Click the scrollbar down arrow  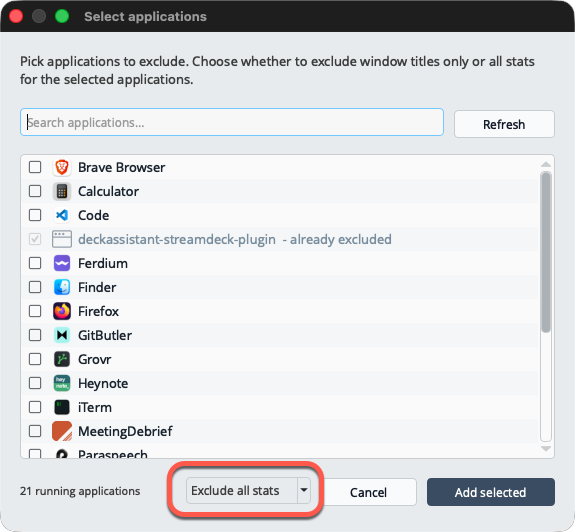[x=546, y=448]
